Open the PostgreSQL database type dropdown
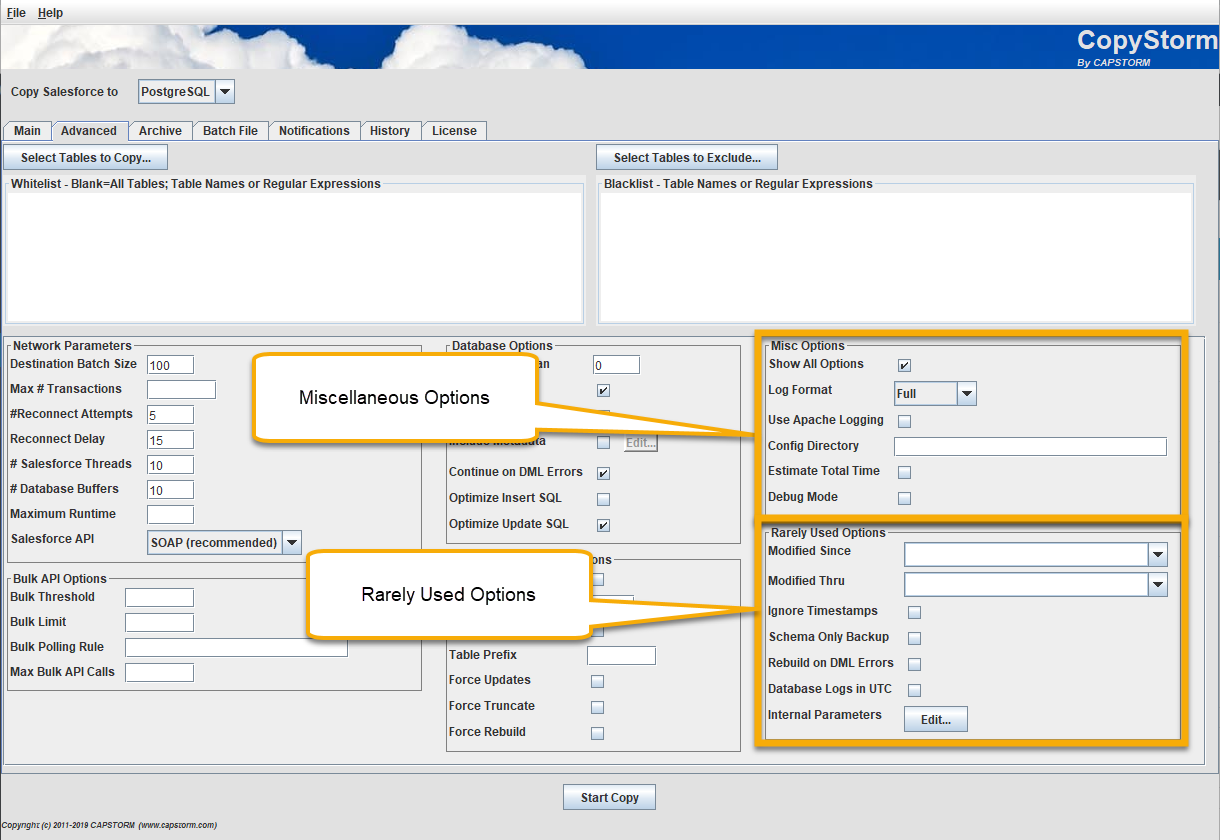The image size is (1220, 840). pos(186,92)
